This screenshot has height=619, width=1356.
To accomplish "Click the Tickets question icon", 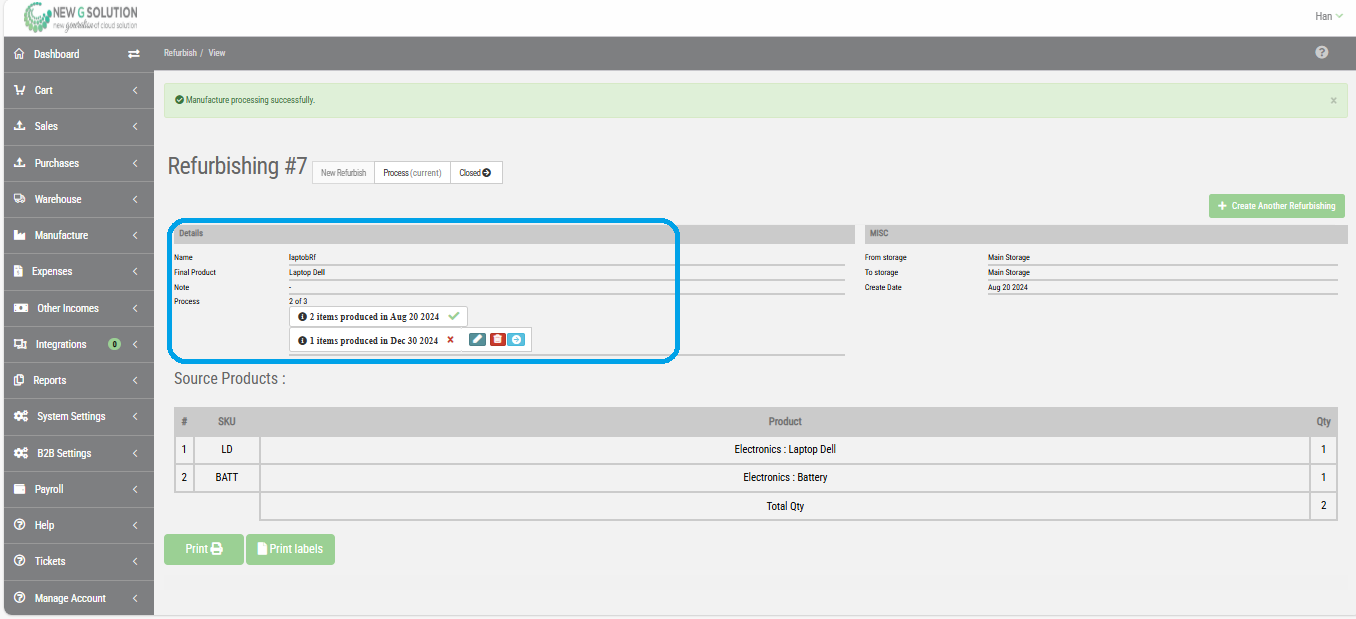I will coord(19,561).
